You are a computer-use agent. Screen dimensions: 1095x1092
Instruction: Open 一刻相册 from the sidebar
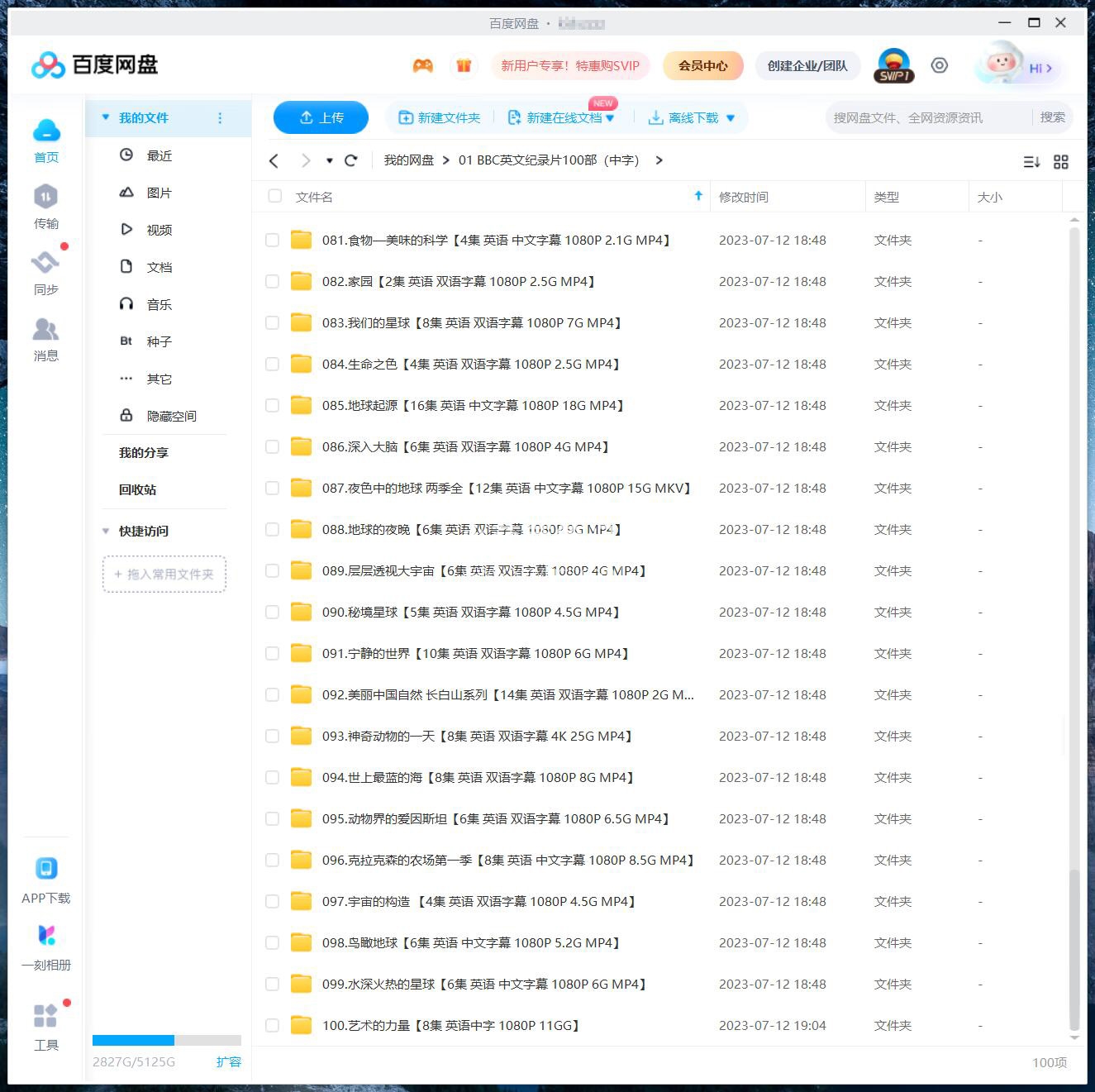click(x=45, y=947)
